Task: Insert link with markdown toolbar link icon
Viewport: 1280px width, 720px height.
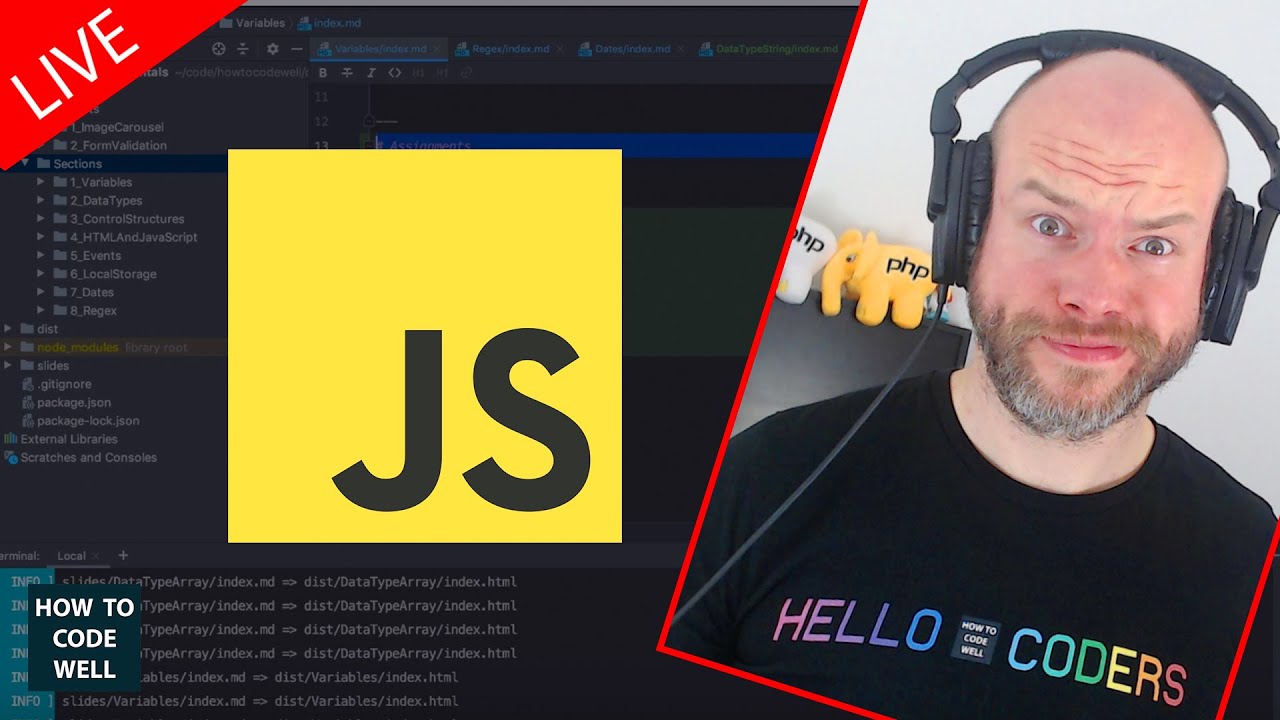Action: tap(465, 73)
